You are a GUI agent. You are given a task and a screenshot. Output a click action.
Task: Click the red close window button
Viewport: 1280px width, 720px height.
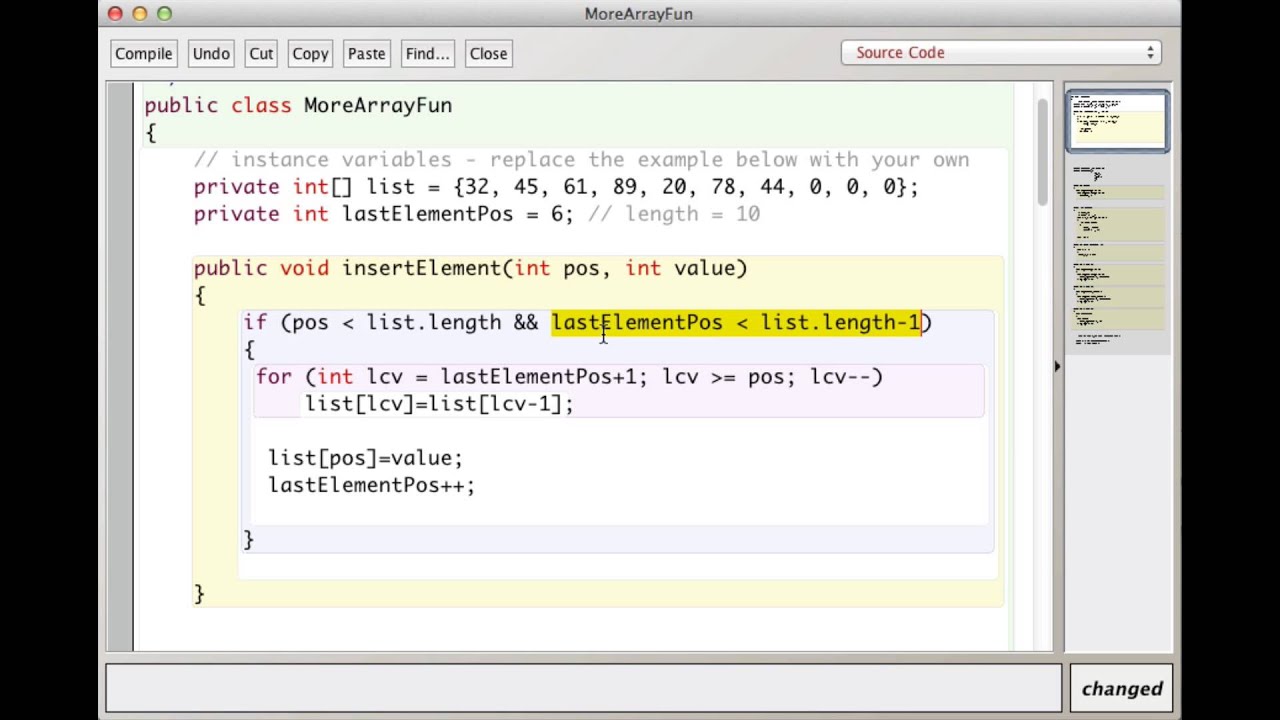click(x=115, y=13)
